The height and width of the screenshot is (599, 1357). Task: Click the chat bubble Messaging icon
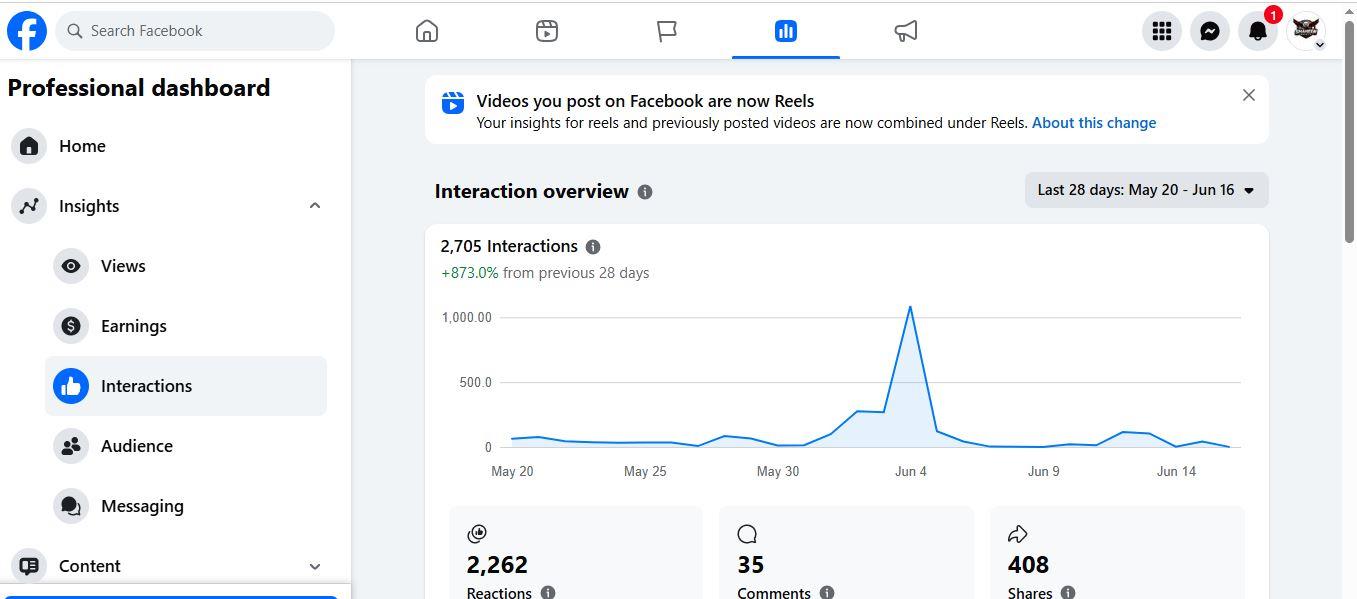point(71,506)
